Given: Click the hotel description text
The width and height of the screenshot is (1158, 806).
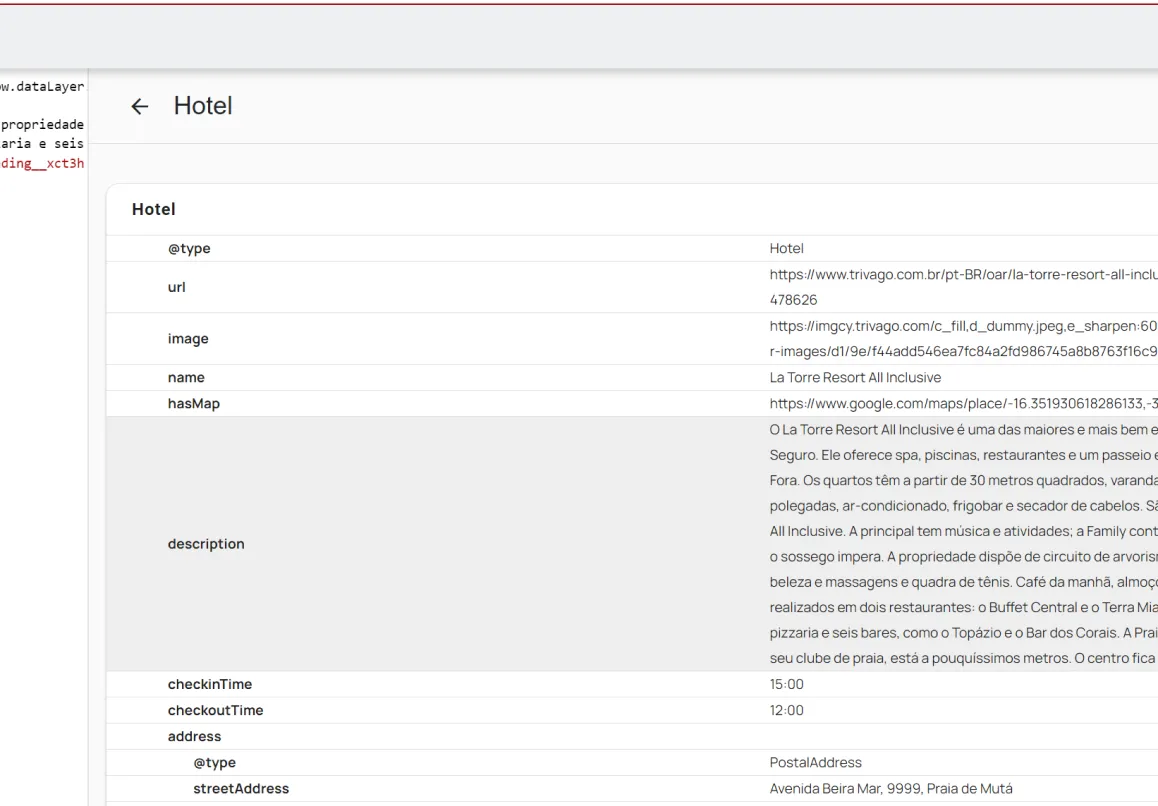Looking at the screenshot, I should pyautogui.click(x=962, y=544).
